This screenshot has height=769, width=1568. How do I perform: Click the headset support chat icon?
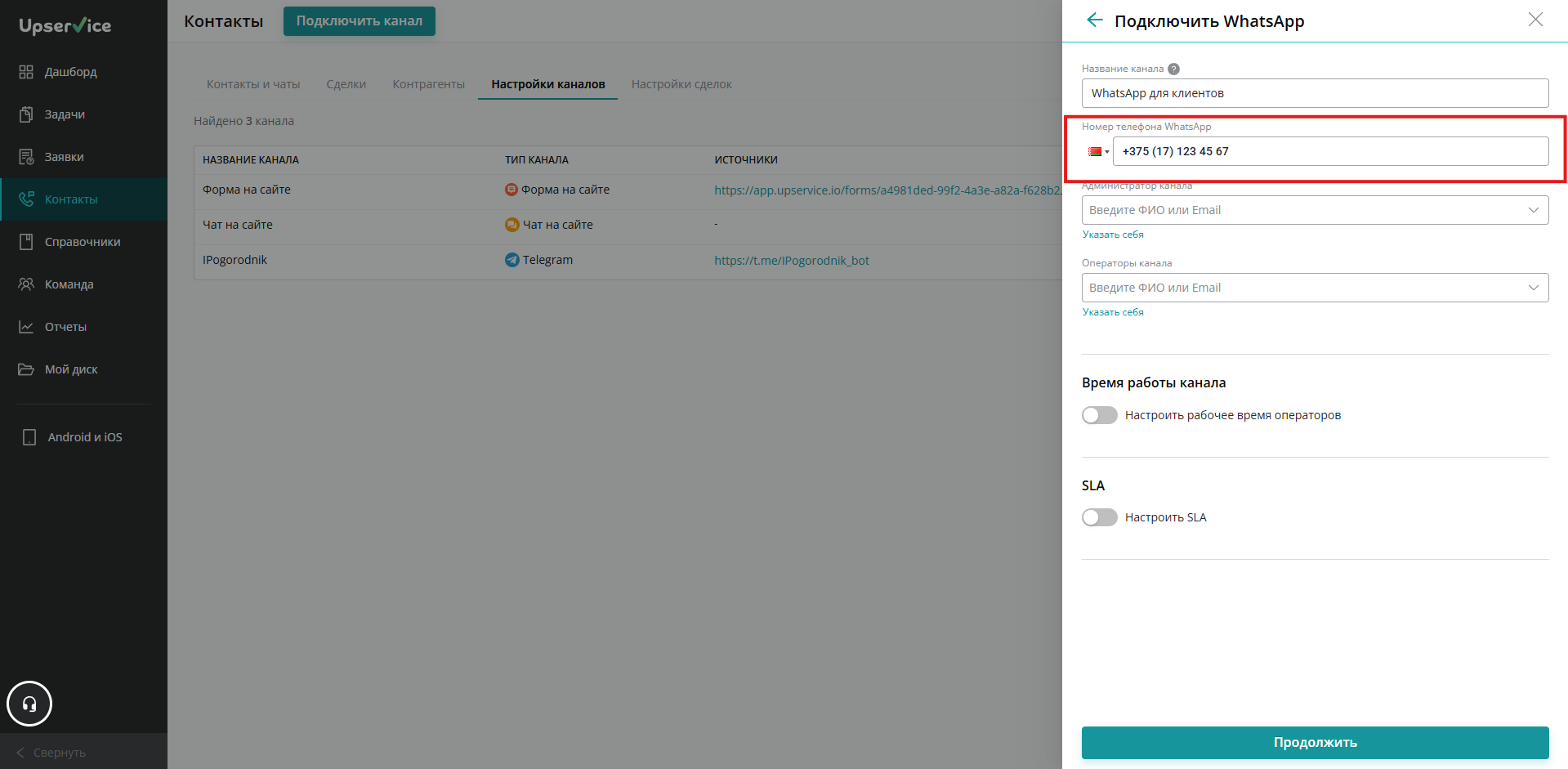(29, 704)
